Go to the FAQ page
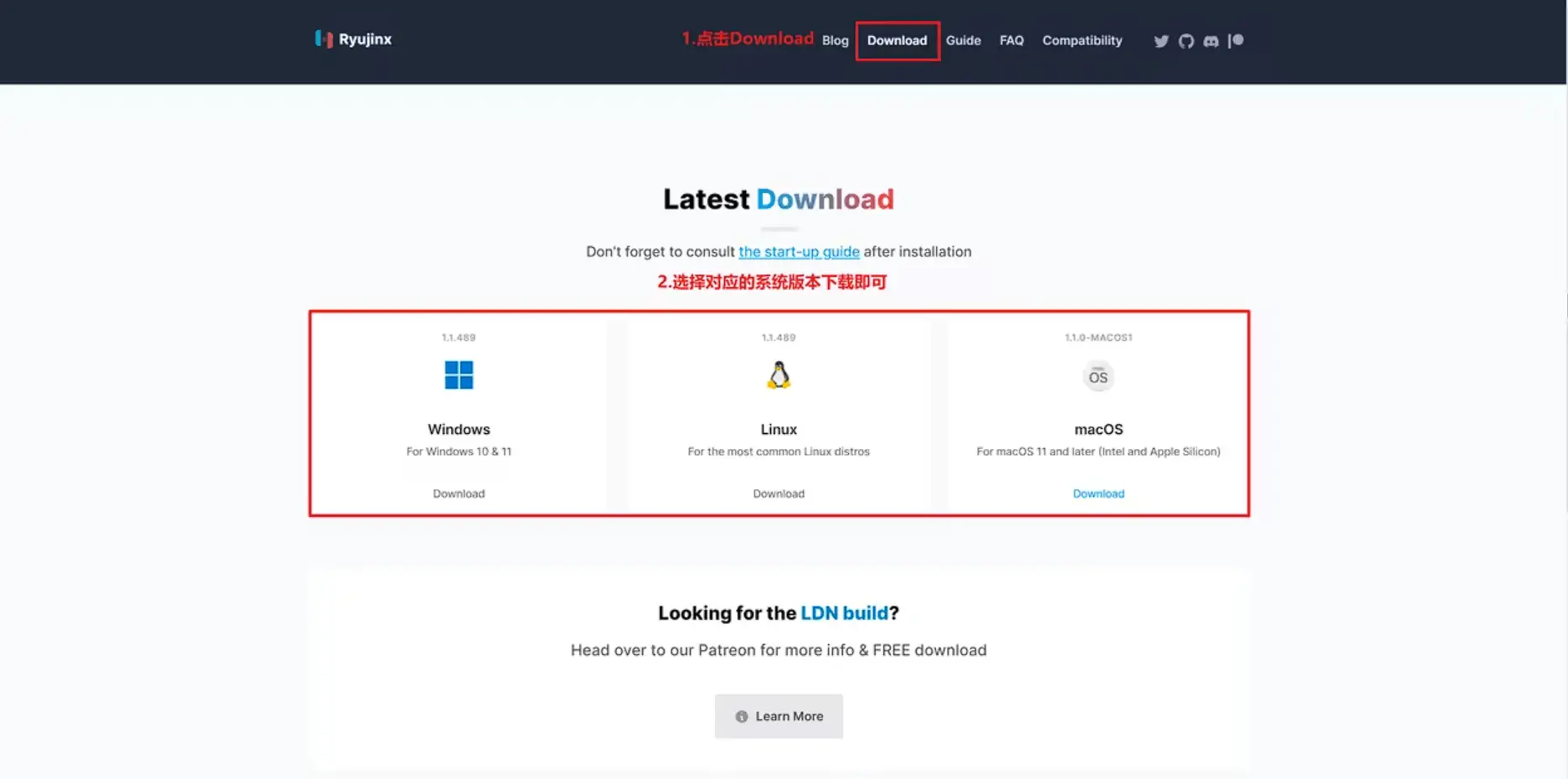Viewport: 1568px width, 779px height. tap(1011, 40)
